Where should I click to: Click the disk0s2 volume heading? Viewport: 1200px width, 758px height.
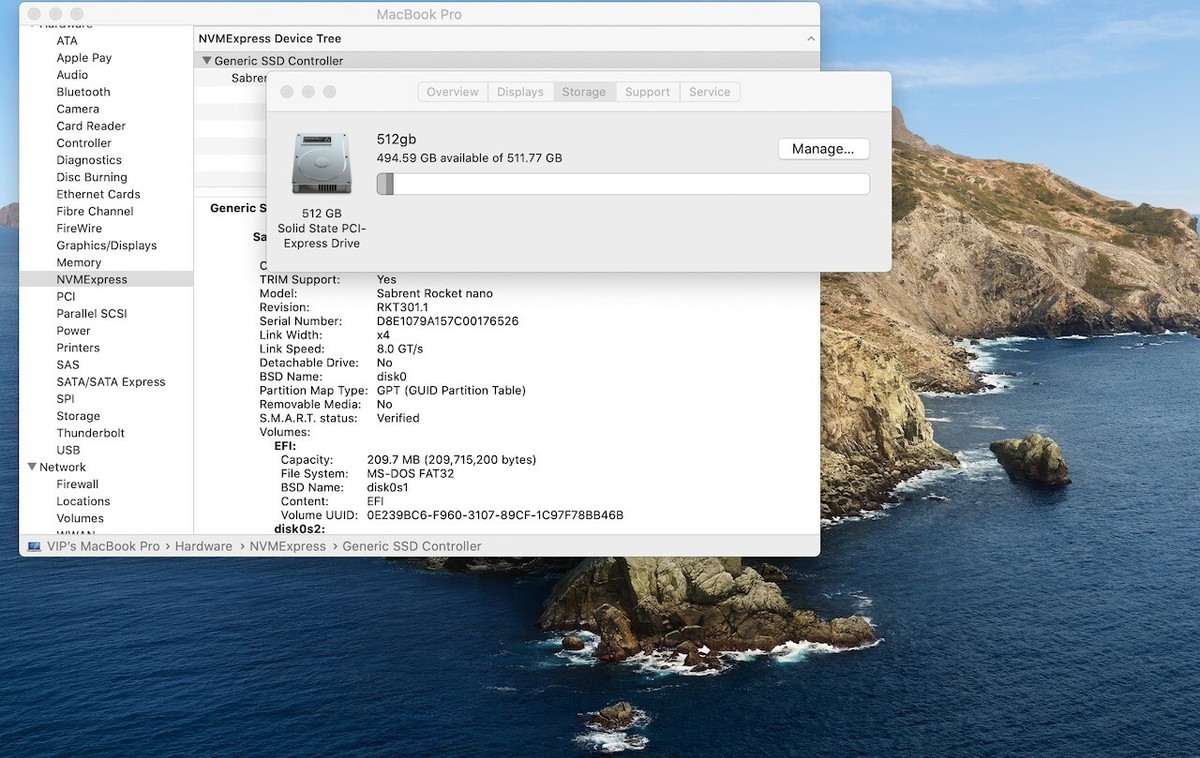coord(300,528)
